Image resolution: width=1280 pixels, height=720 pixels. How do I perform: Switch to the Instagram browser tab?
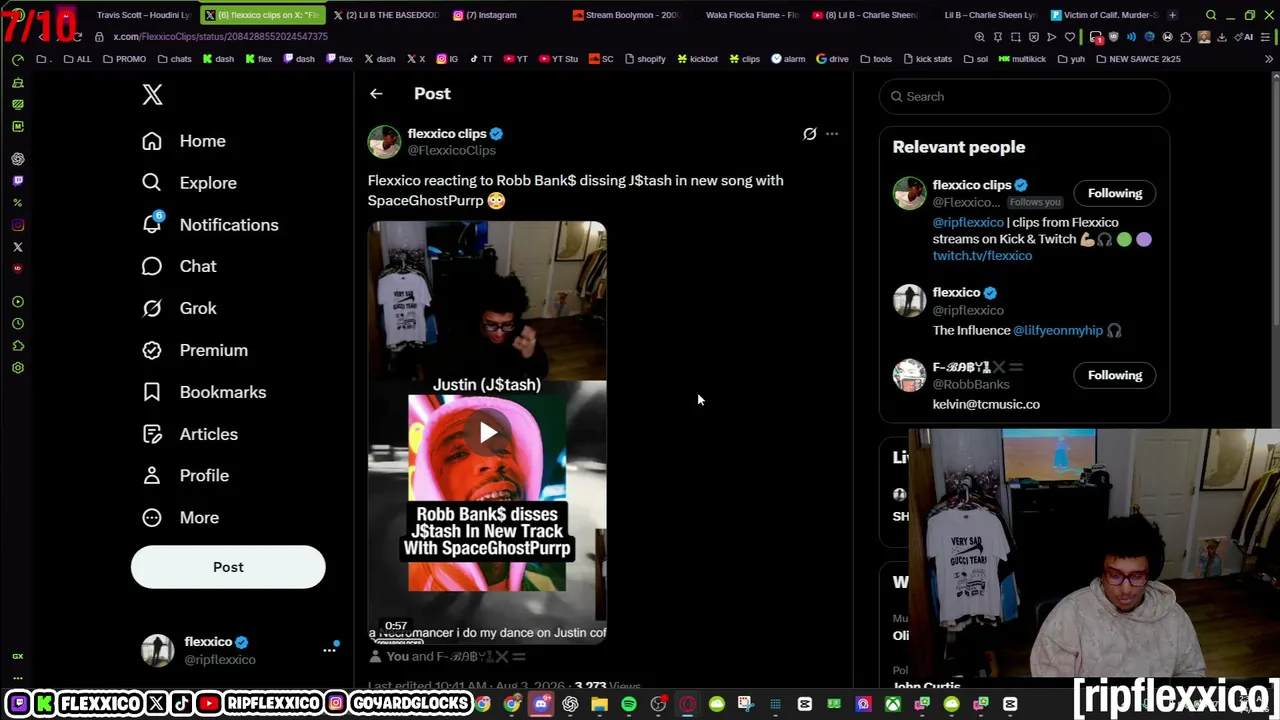(x=484, y=15)
